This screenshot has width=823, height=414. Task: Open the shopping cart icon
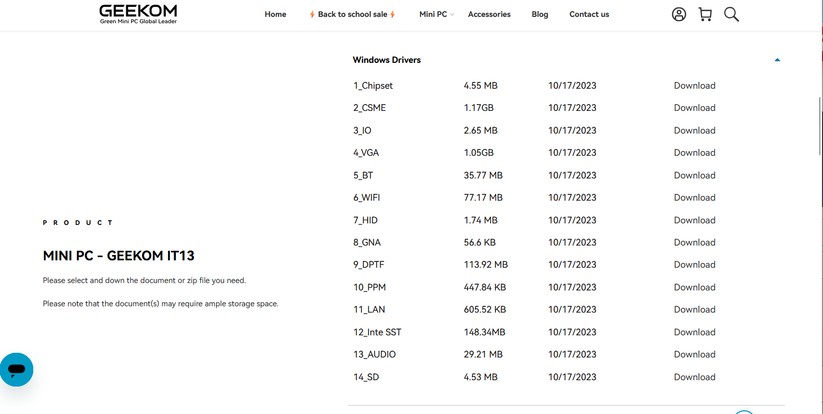(705, 14)
